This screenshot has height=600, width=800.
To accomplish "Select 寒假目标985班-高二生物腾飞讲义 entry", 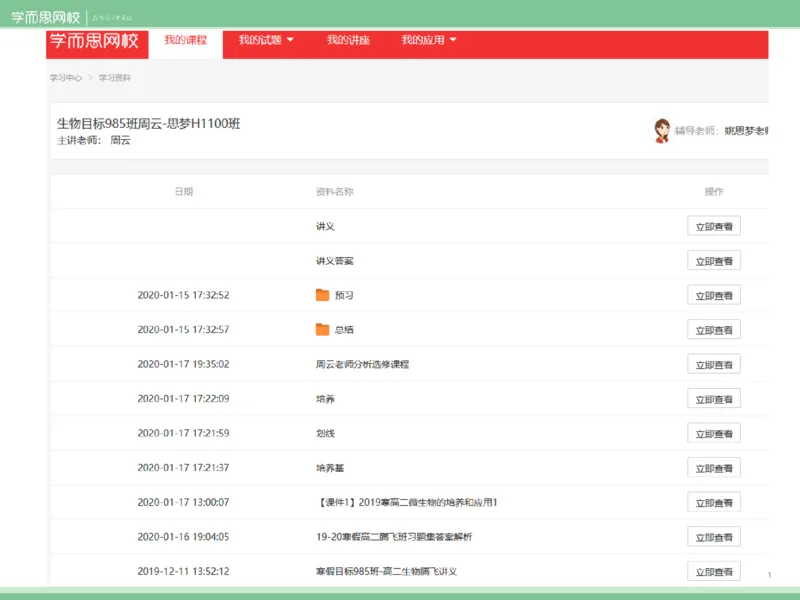I will pos(386,571).
